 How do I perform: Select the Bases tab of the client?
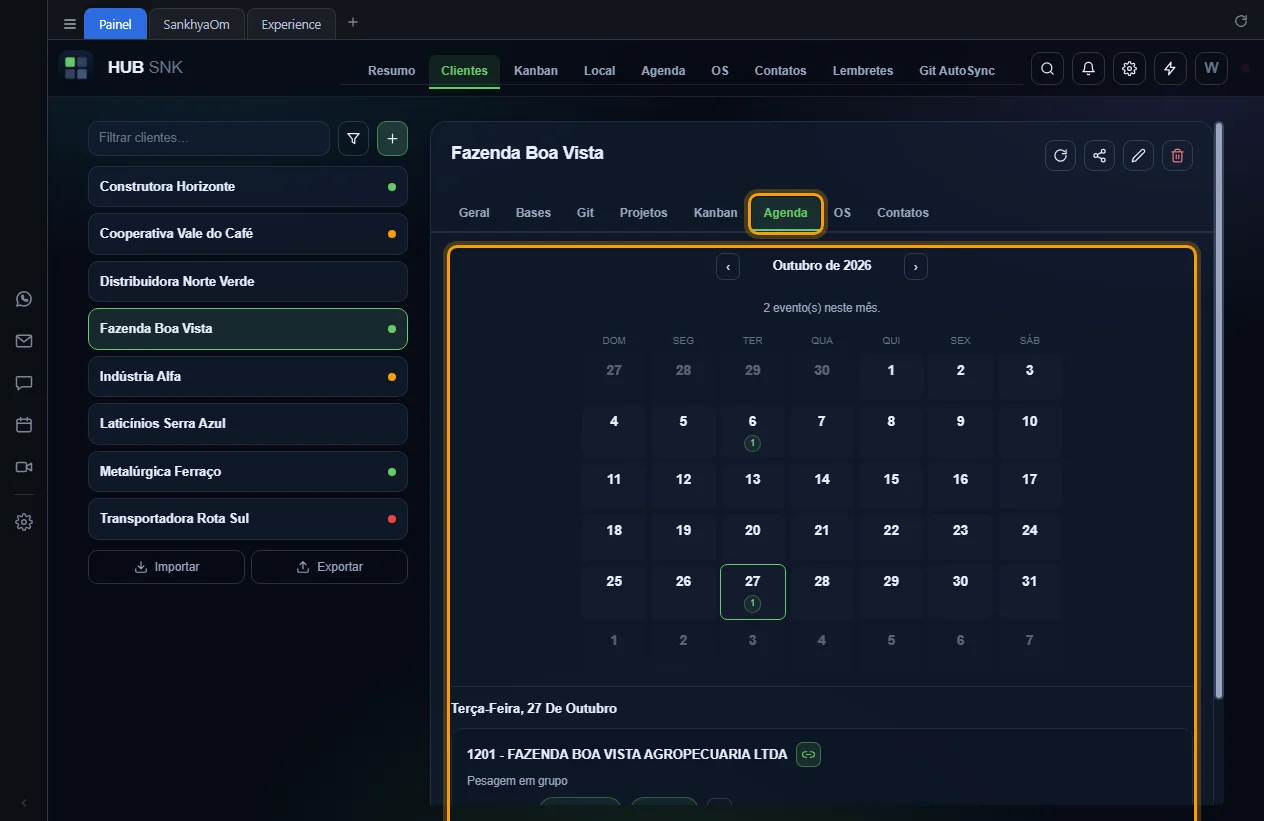pos(533,213)
